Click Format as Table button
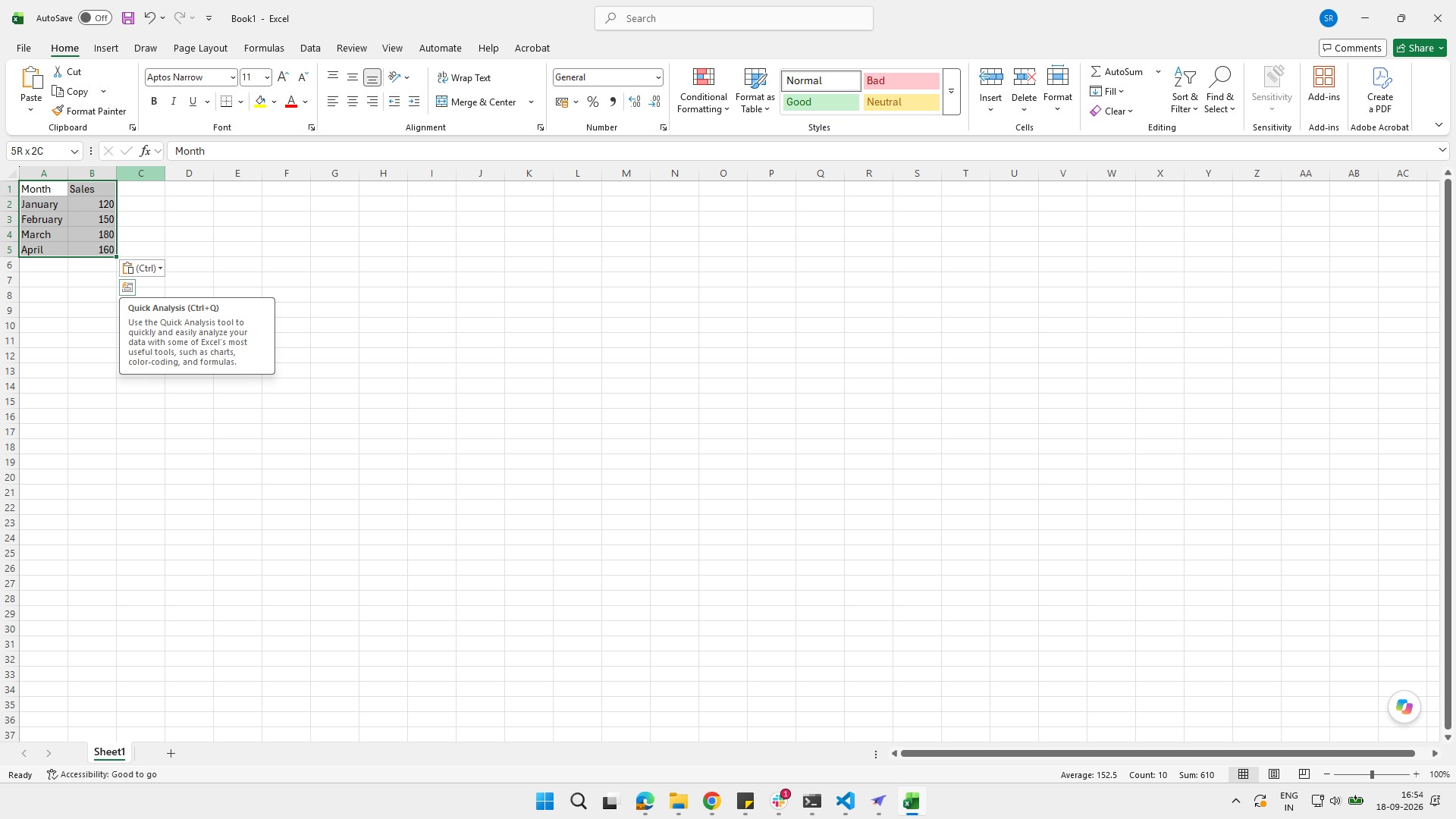Screen dimensions: 1456x819 755,90
